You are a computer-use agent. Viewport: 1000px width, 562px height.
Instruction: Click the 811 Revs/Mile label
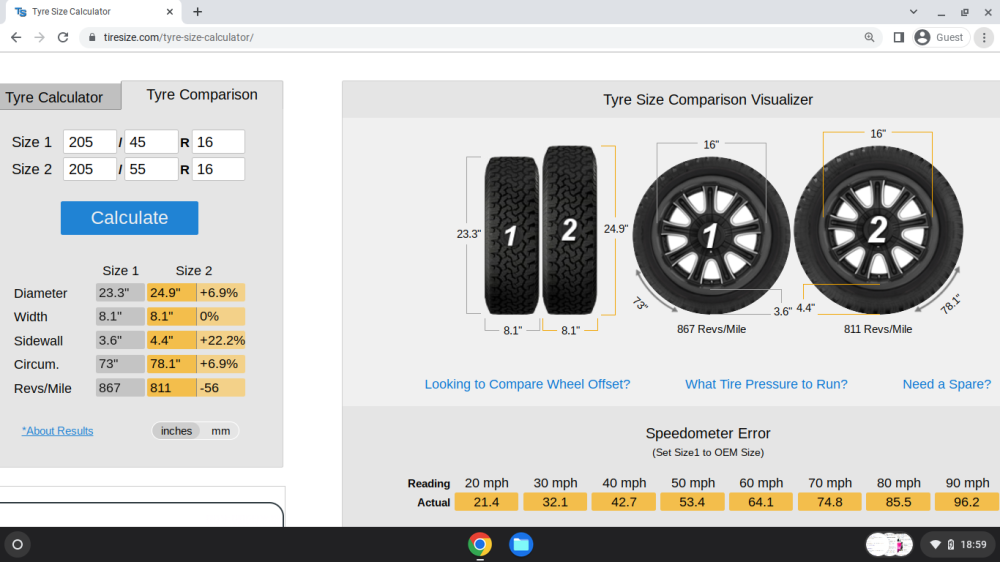click(878, 329)
